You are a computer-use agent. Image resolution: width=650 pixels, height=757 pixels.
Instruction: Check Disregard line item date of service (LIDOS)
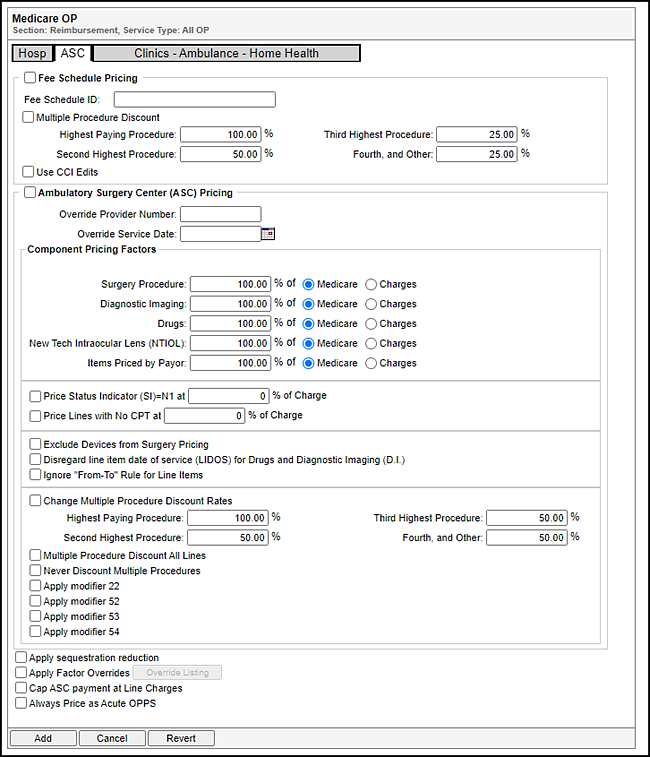point(35,459)
